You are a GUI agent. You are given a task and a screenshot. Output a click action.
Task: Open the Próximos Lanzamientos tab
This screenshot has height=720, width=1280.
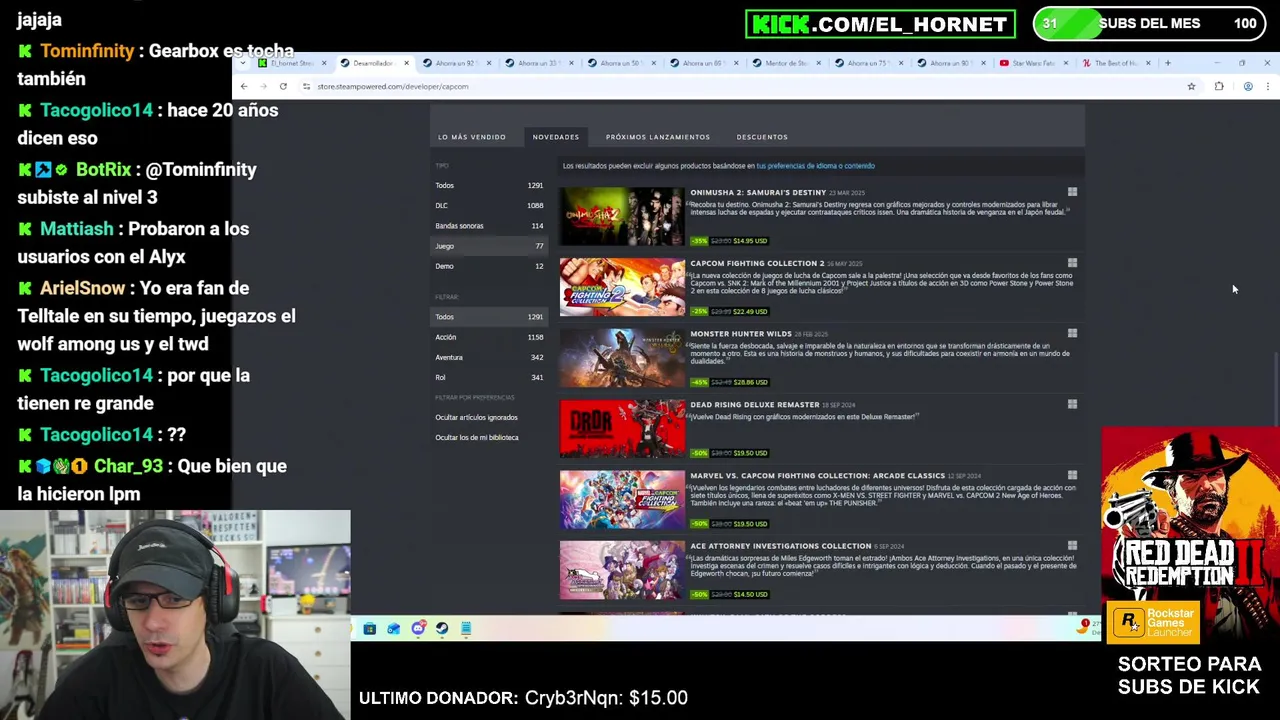coord(657,137)
